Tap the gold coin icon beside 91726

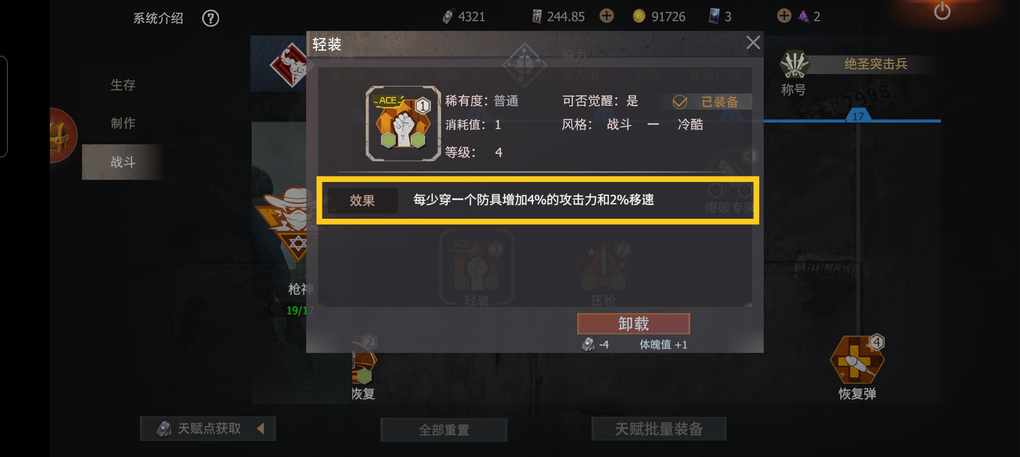pyautogui.click(x=639, y=16)
